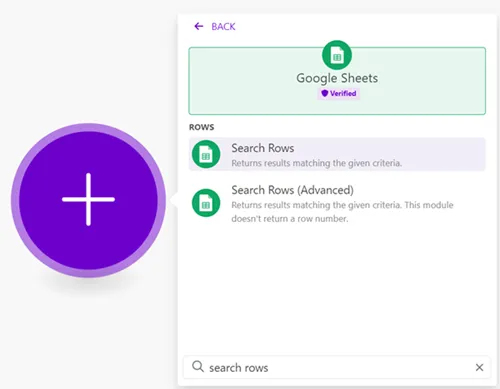This screenshot has height=389, width=500.
Task: Click the Verified badge
Action: [x=338, y=93]
